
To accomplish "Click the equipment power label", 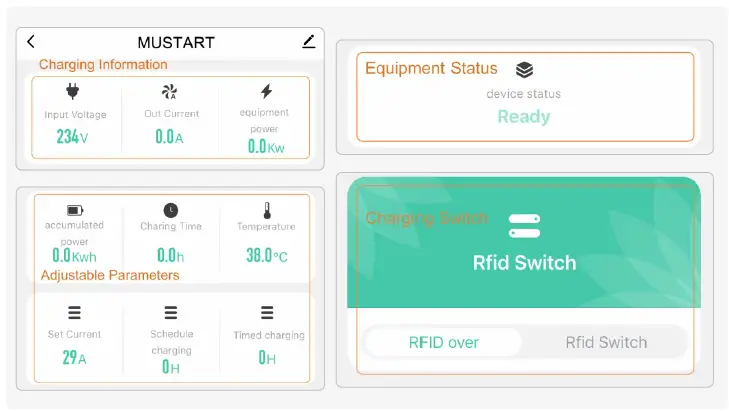I will (x=264, y=121).
